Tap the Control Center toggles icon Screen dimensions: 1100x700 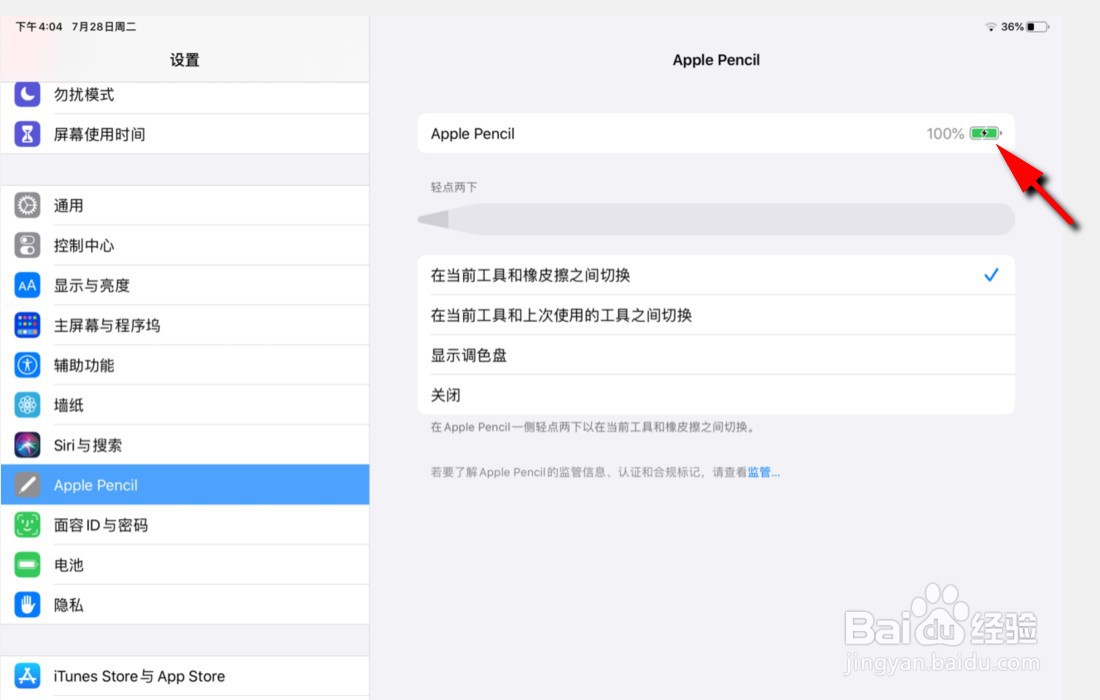27,245
